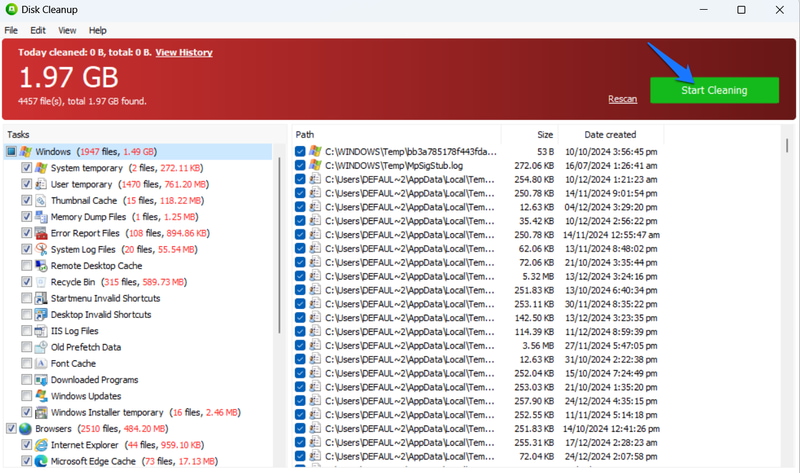800x473 pixels.
Task: Toggle the Windows group tri-state checkbox
Action: tap(11, 152)
